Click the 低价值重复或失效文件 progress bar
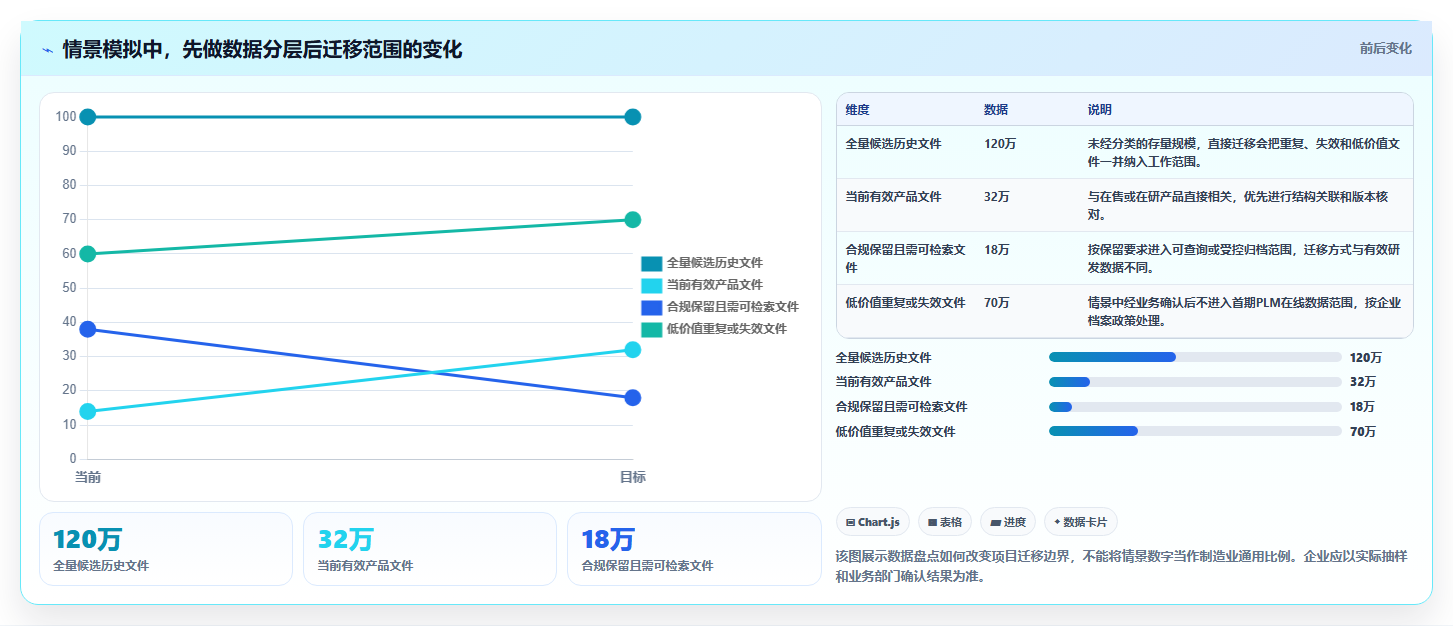This screenshot has width=1453, height=626. pyautogui.click(x=1195, y=431)
